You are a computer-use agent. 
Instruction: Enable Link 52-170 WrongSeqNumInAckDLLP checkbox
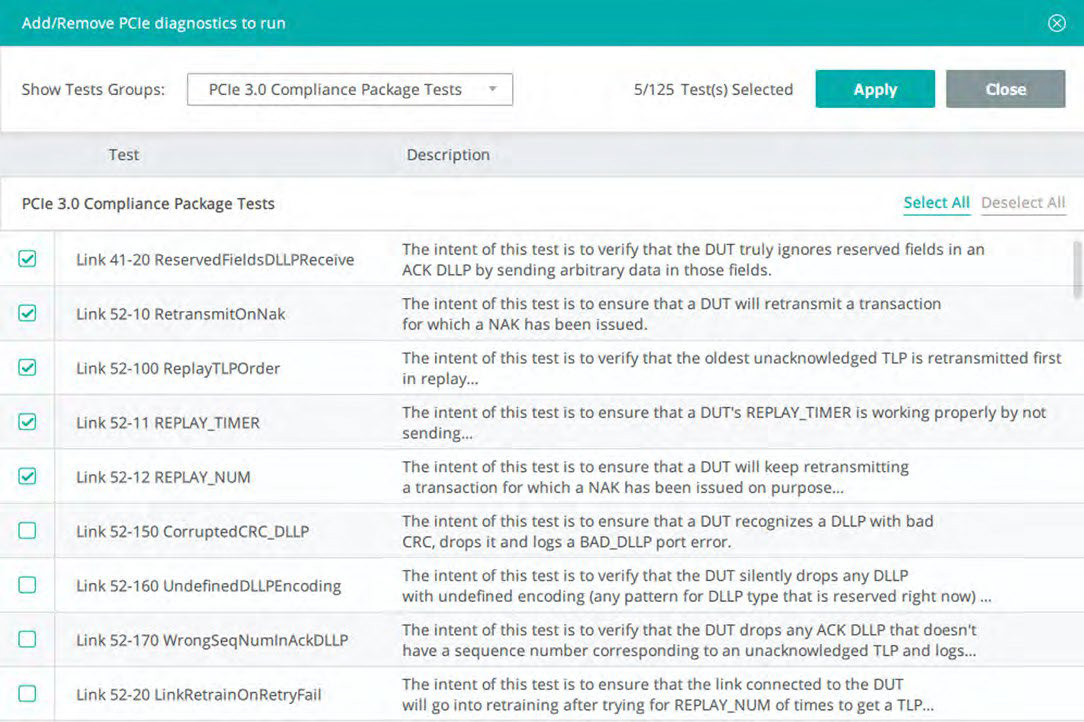[x=27, y=639]
